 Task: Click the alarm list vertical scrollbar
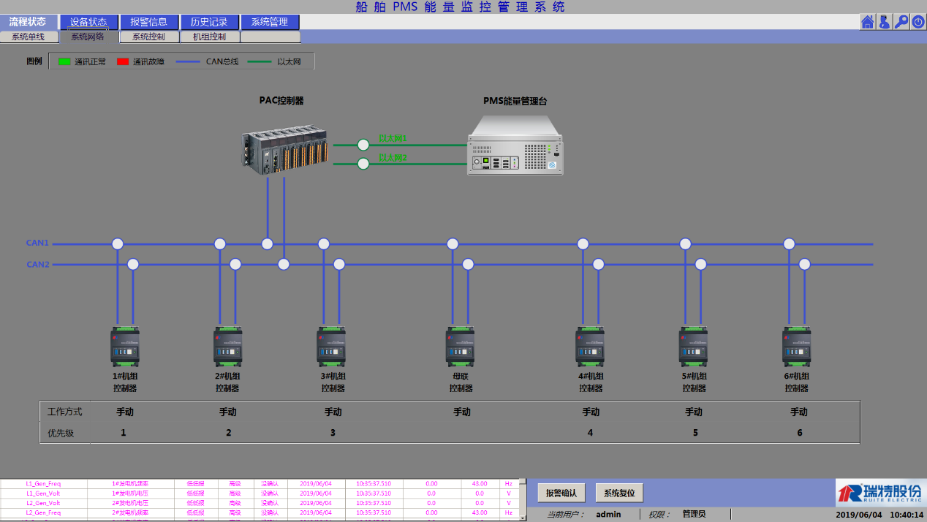523,499
